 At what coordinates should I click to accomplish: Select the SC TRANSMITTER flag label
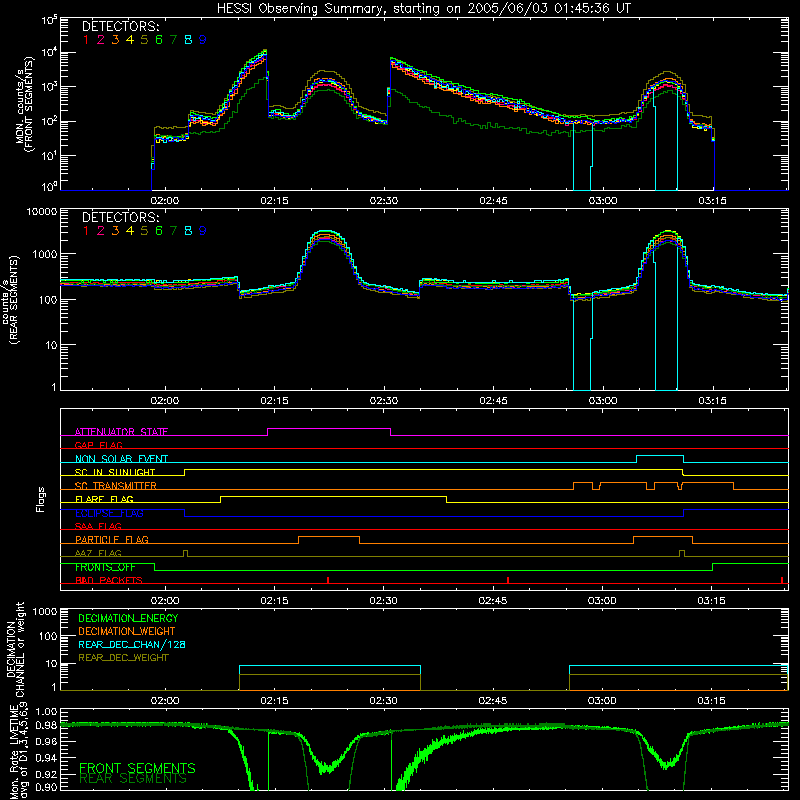pos(116,486)
